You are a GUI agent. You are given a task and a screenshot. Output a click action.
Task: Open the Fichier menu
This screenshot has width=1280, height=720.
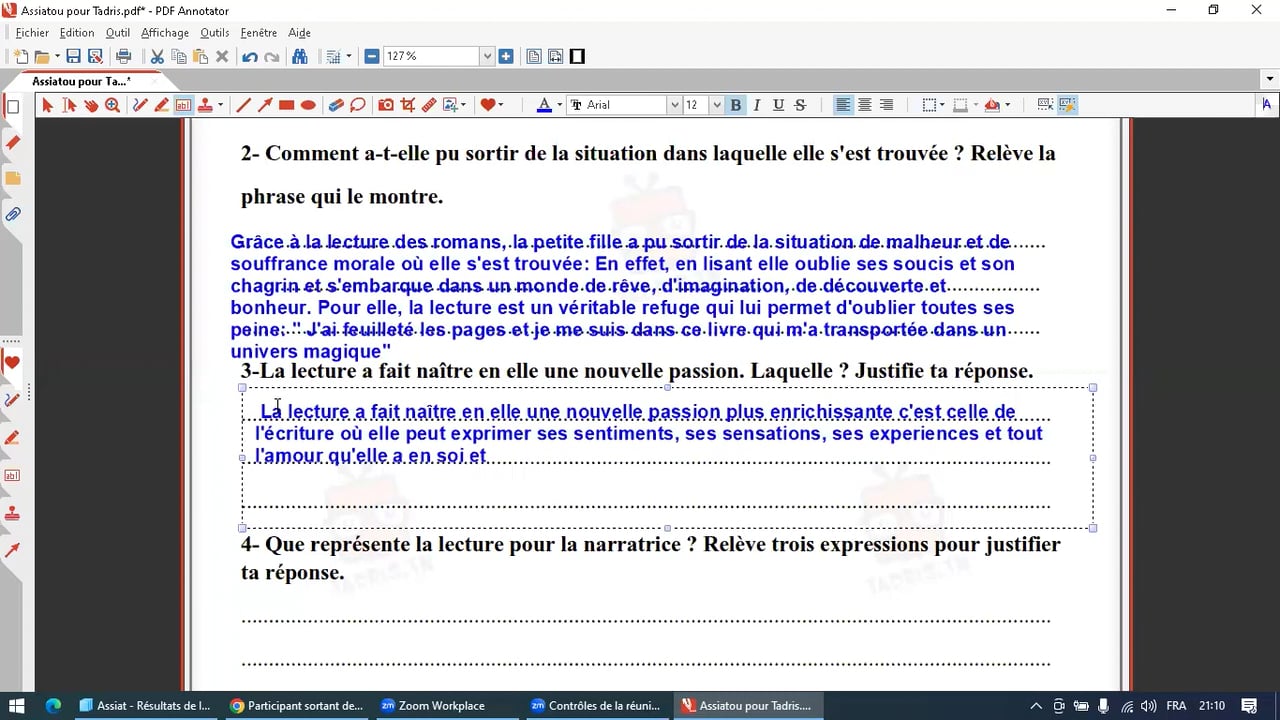click(x=32, y=33)
